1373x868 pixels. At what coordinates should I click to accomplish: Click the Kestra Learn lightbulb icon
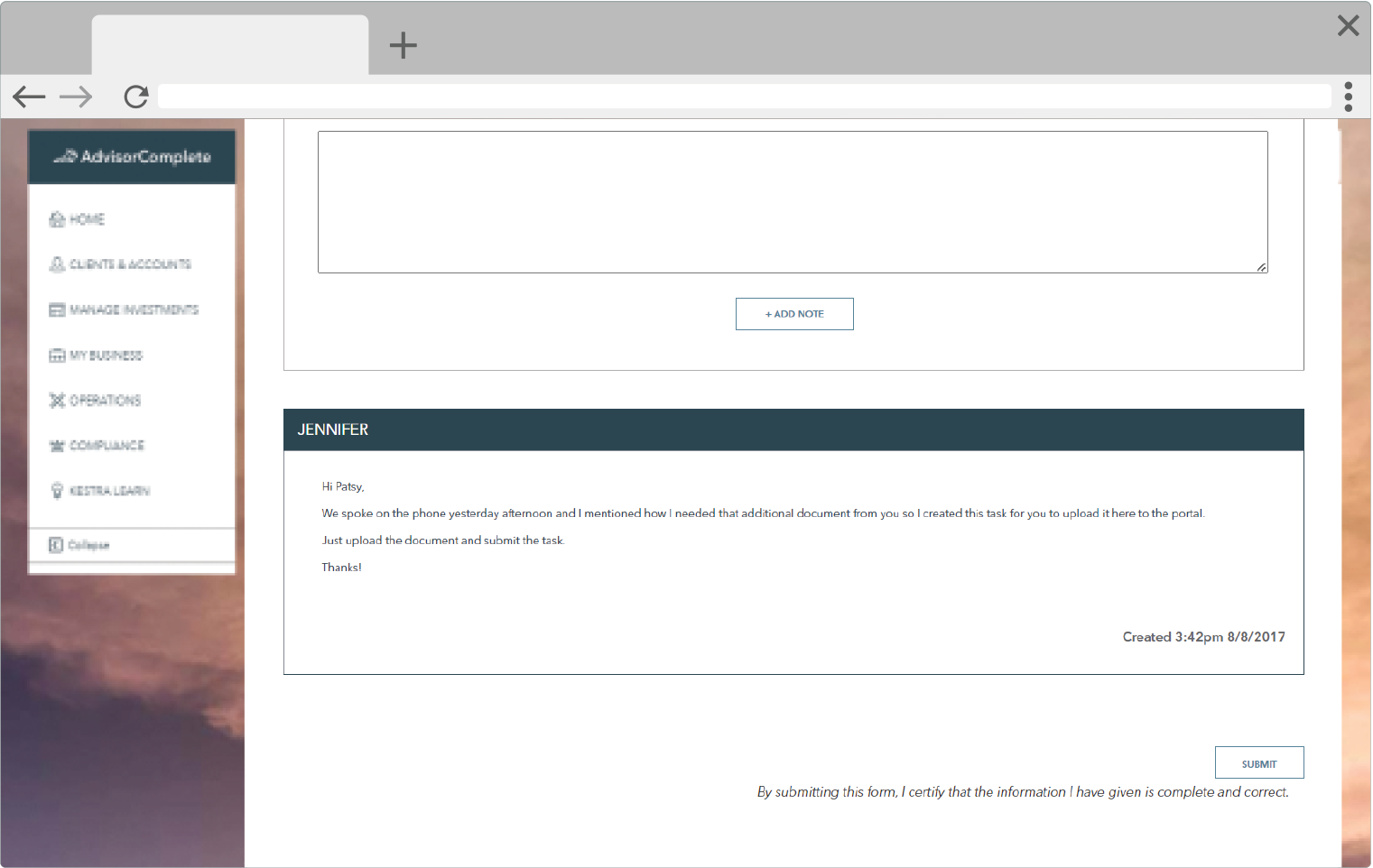click(57, 491)
